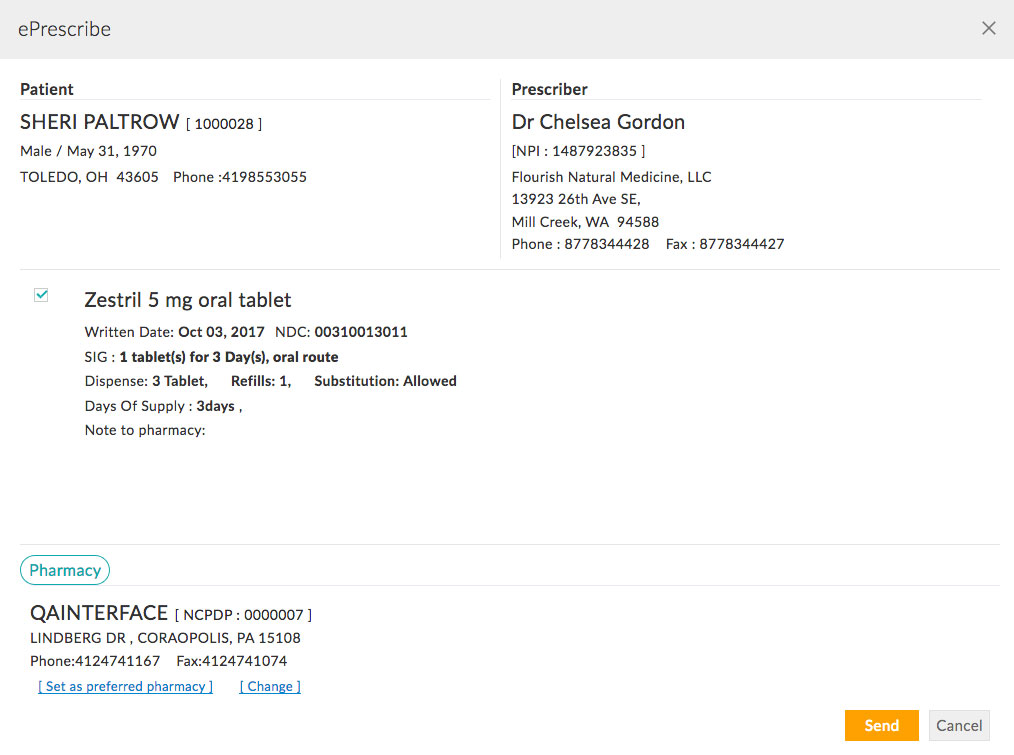
Task: Click the NDC code 00310013011
Action: pyautogui.click(x=361, y=332)
